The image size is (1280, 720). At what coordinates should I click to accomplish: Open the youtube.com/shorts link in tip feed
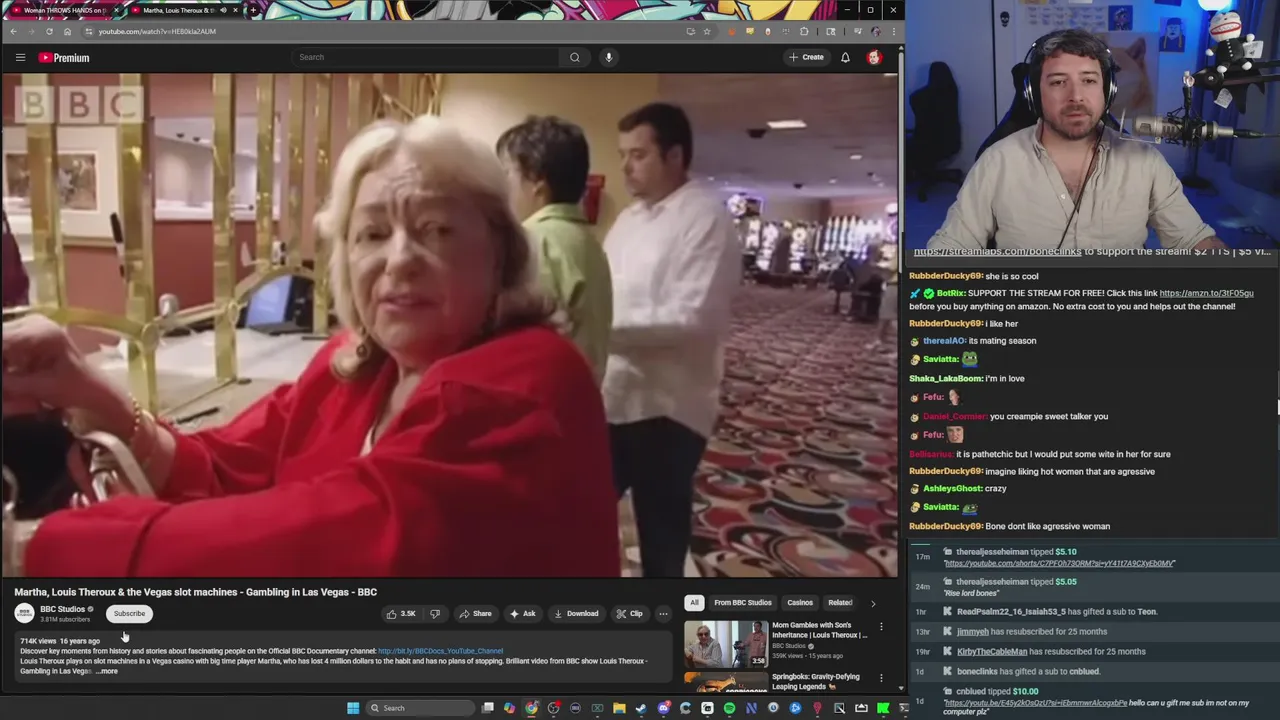click(1059, 563)
